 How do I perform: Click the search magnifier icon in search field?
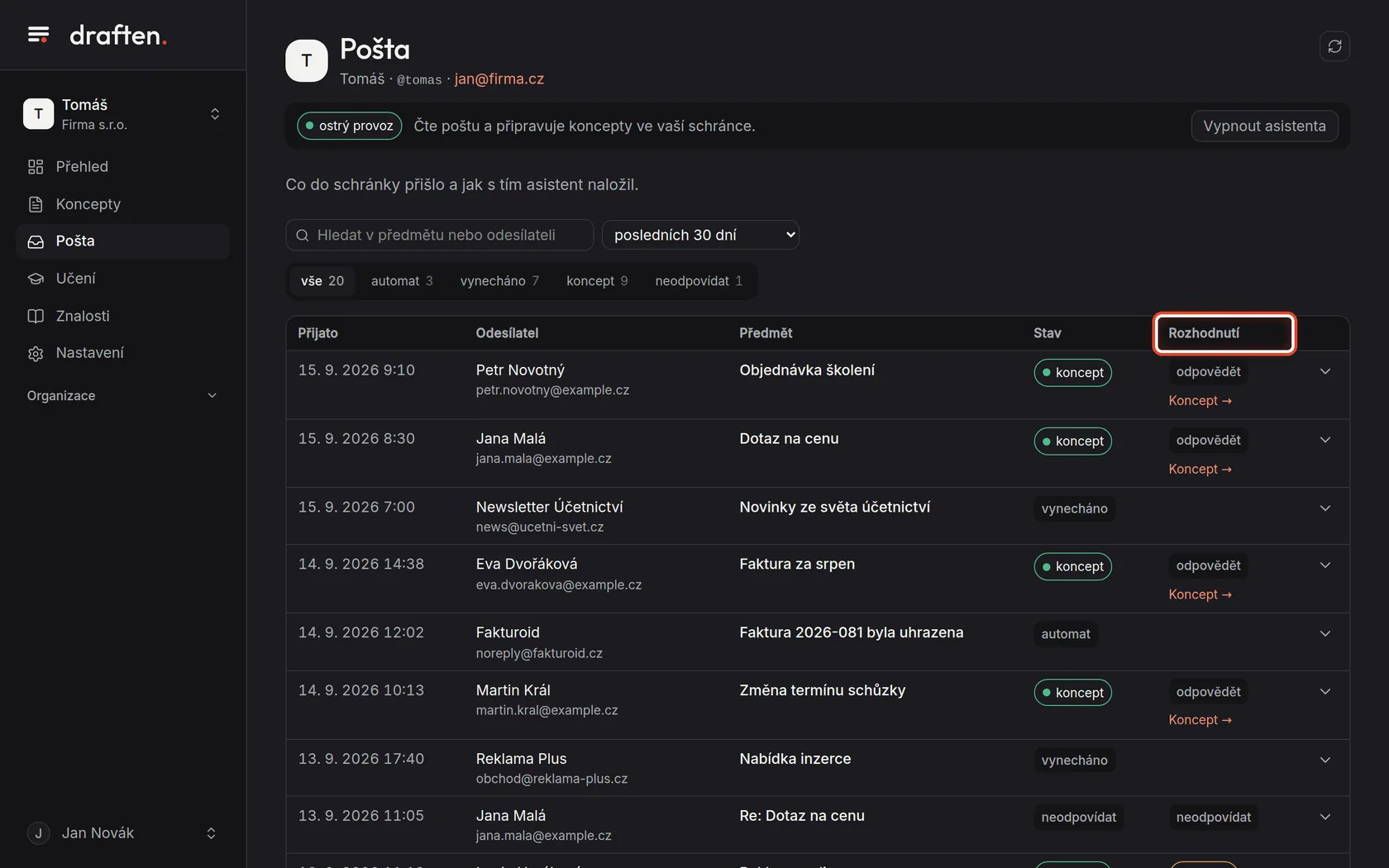(x=303, y=236)
